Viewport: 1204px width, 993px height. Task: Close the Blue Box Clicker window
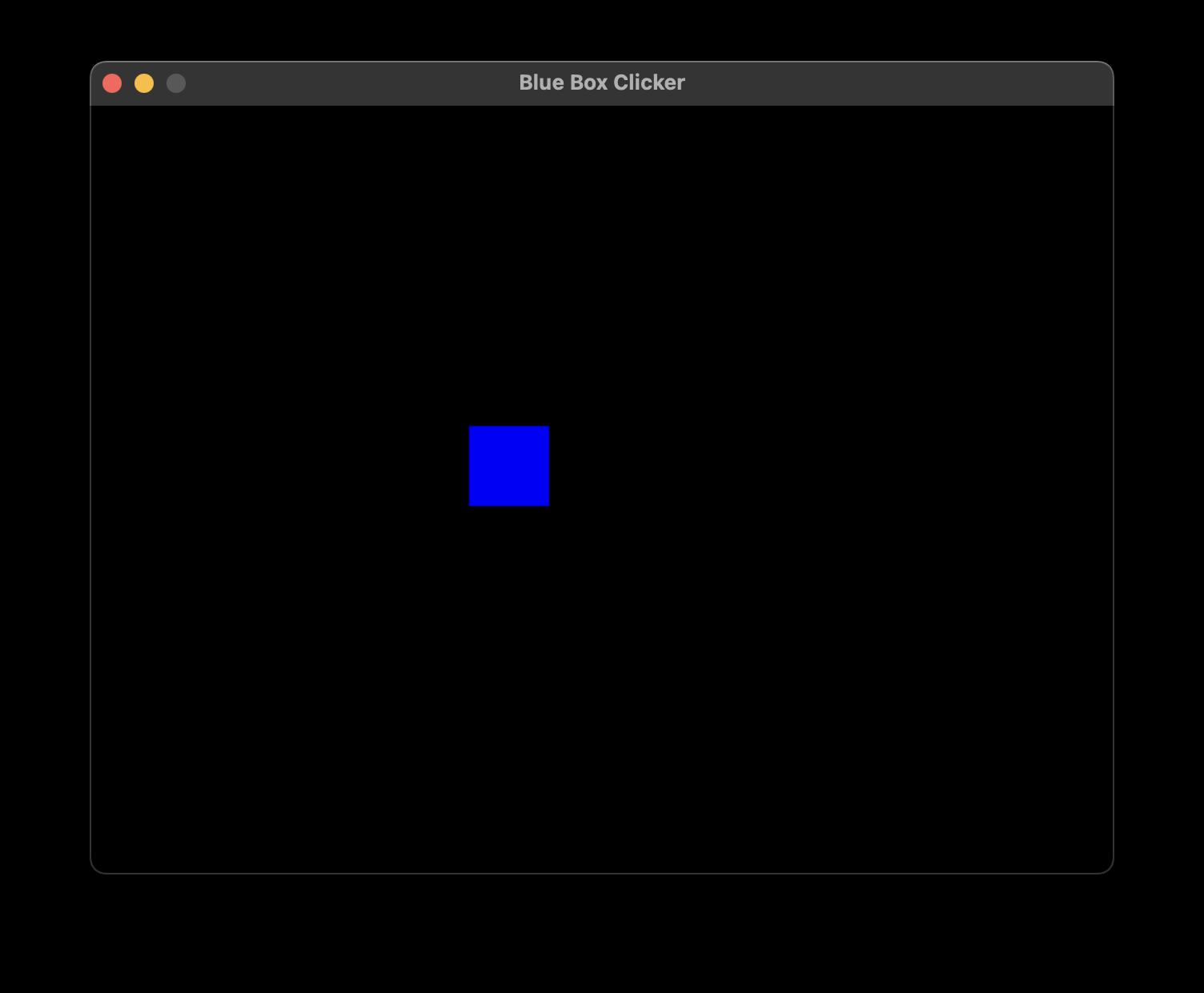(x=112, y=83)
